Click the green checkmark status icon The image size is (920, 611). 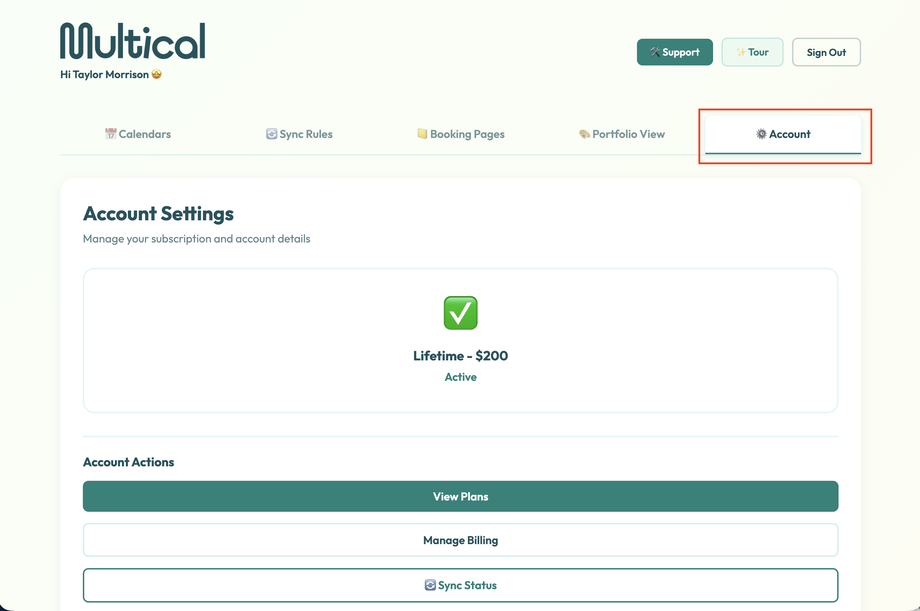click(461, 313)
